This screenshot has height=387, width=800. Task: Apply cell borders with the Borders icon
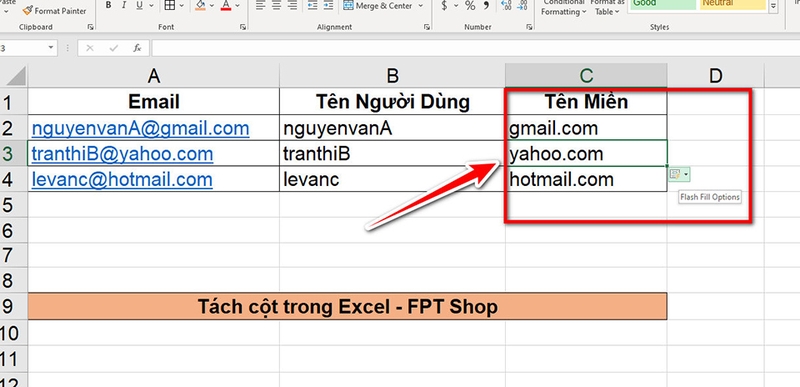point(170,6)
